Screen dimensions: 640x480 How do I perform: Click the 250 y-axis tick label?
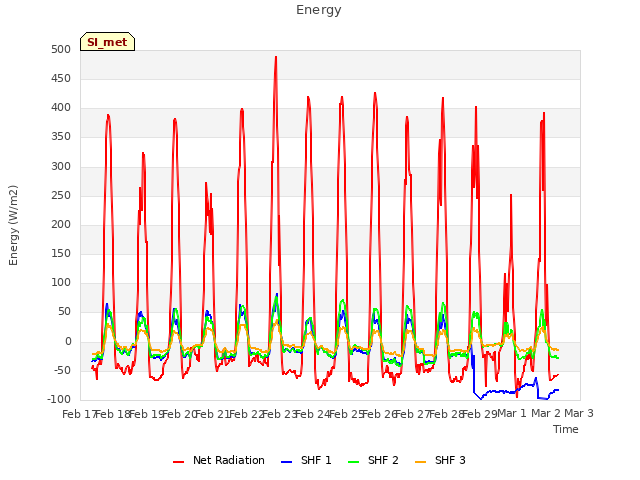pyautogui.click(x=61, y=195)
